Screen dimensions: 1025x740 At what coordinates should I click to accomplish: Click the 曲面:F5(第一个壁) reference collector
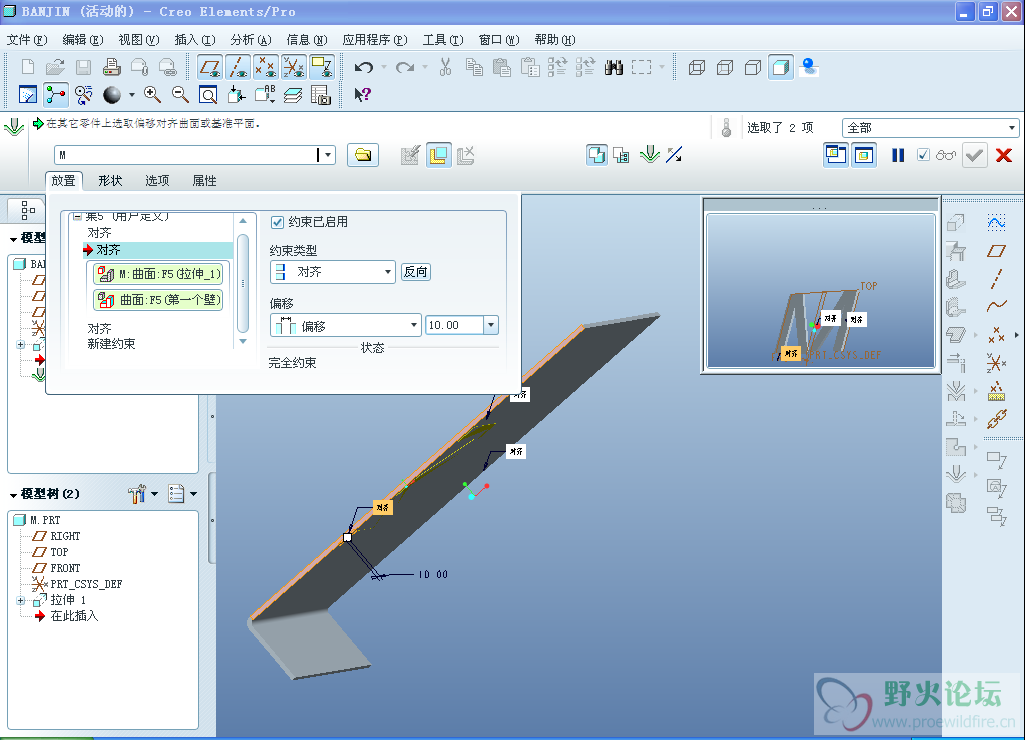tap(158, 300)
